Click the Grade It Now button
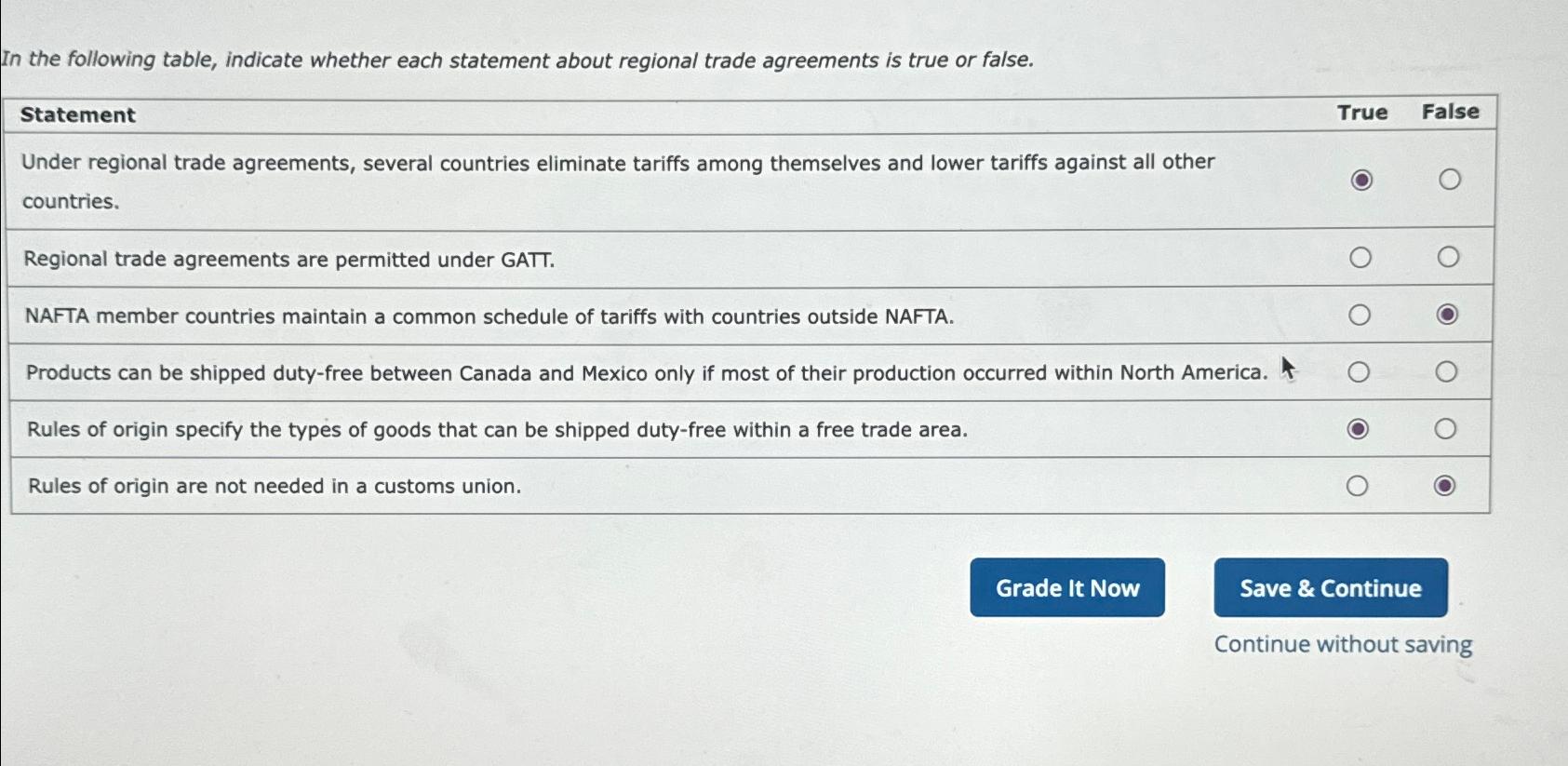 (1066, 588)
